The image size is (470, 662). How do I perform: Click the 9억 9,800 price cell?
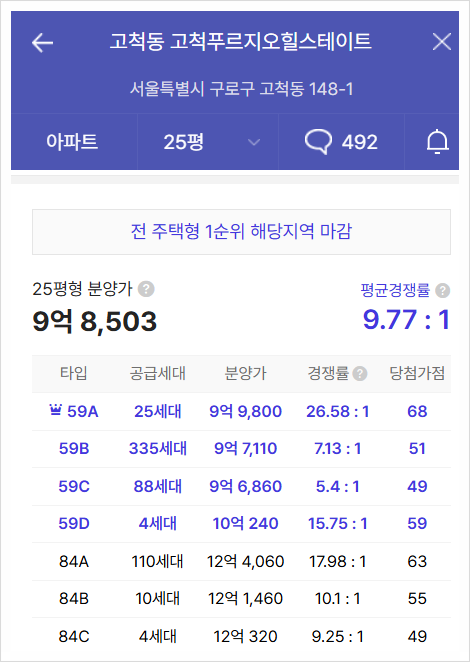[245, 411]
